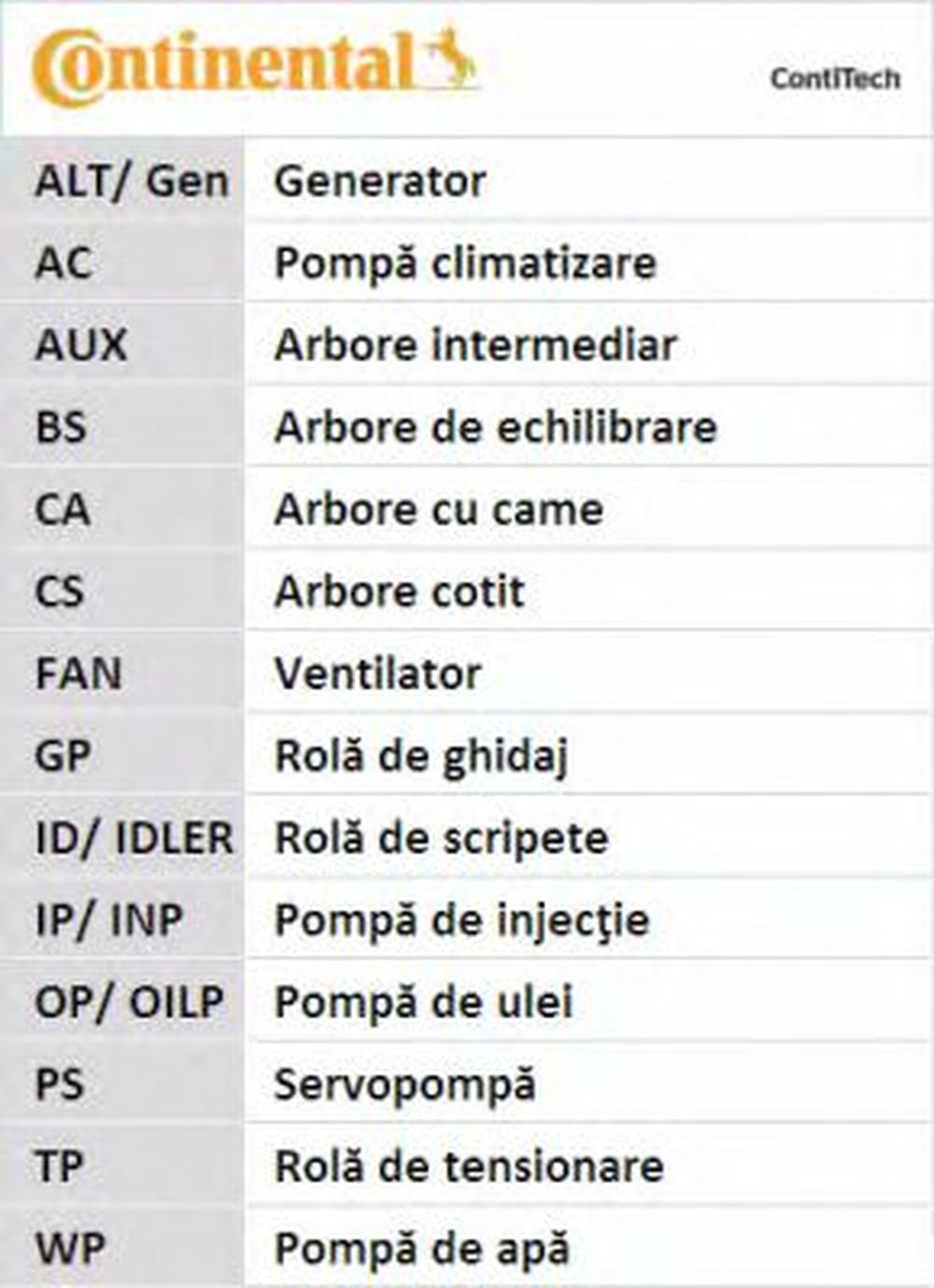
Task: Click the Continental logo
Action: [x=224, y=65]
